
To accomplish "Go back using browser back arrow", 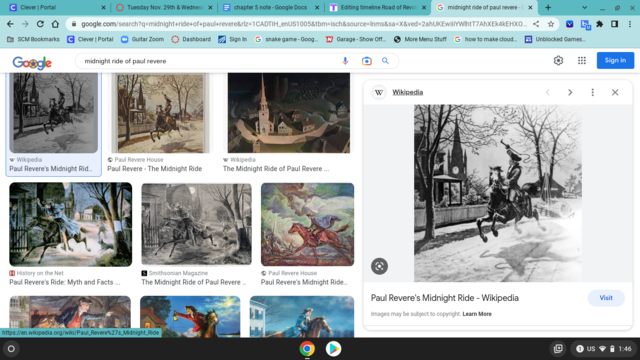I will 10,24.
